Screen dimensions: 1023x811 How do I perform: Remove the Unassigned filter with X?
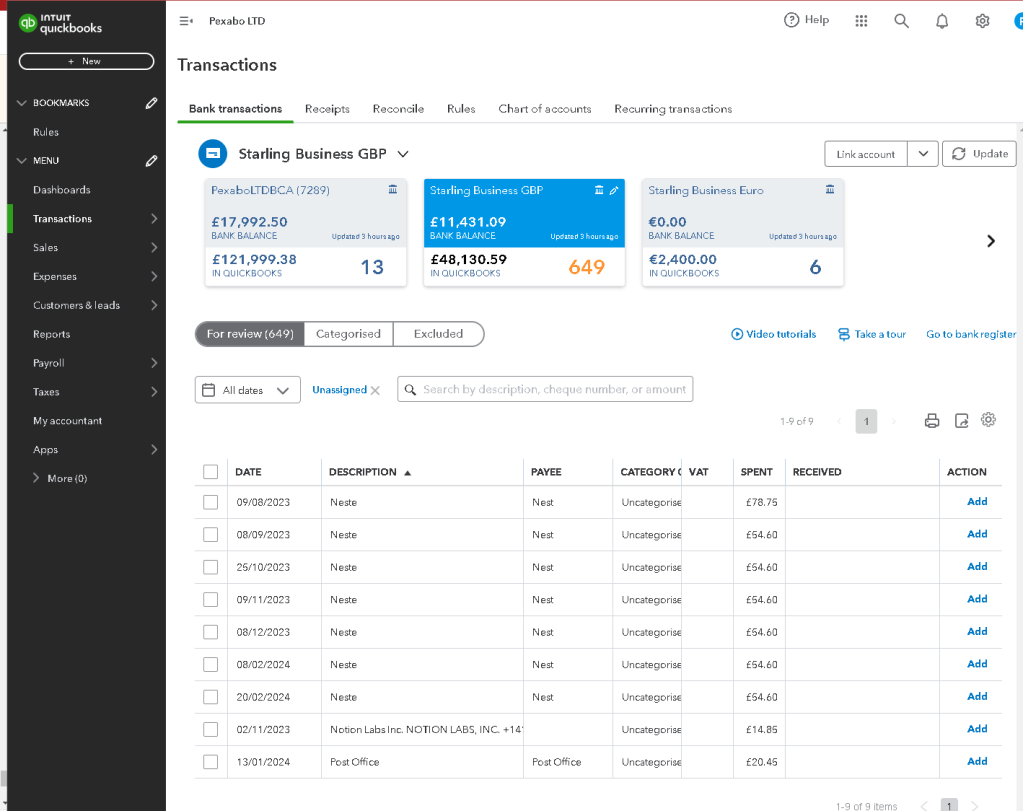click(x=375, y=390)
